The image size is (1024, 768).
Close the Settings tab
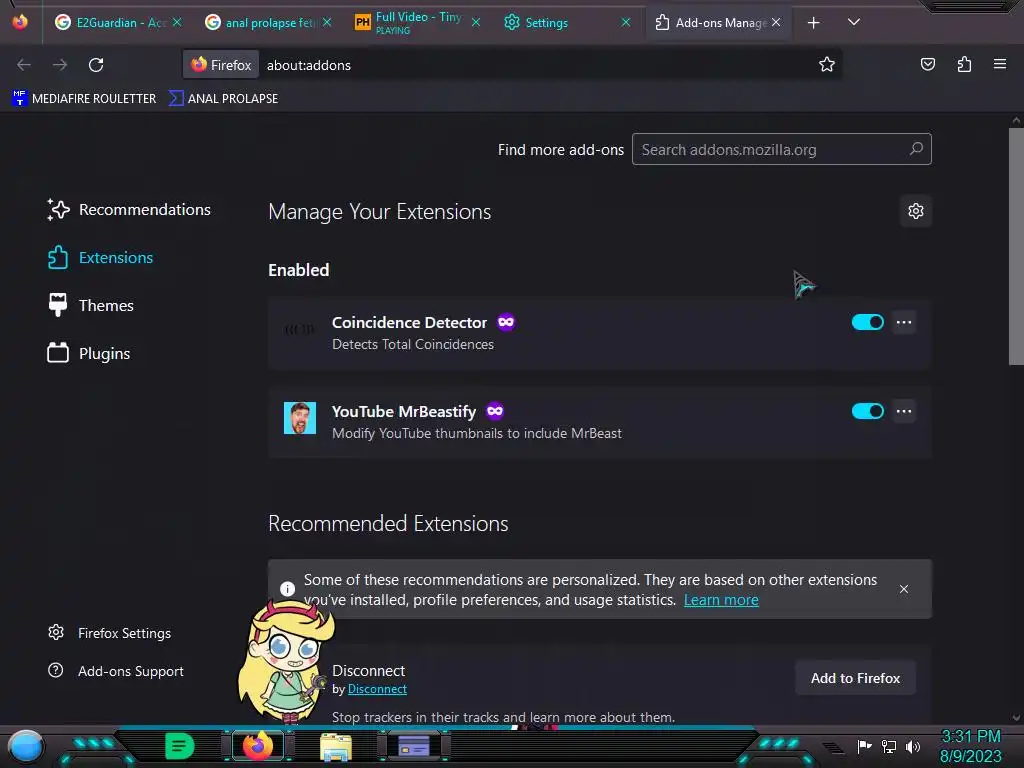(x=626, y=22)
